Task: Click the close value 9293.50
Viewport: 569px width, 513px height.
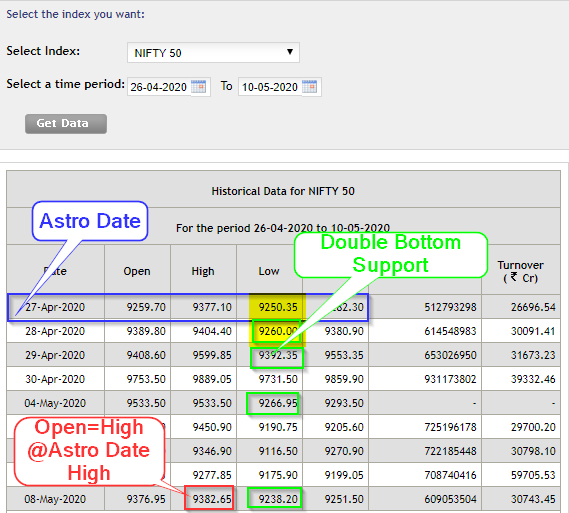Action: click(x=344, y=403)
